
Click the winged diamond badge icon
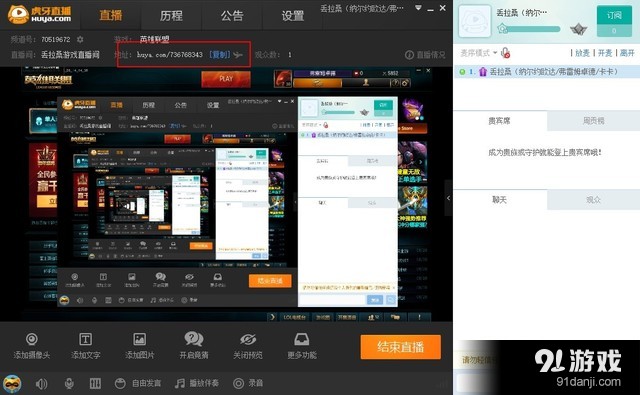(x=578, y=29)
